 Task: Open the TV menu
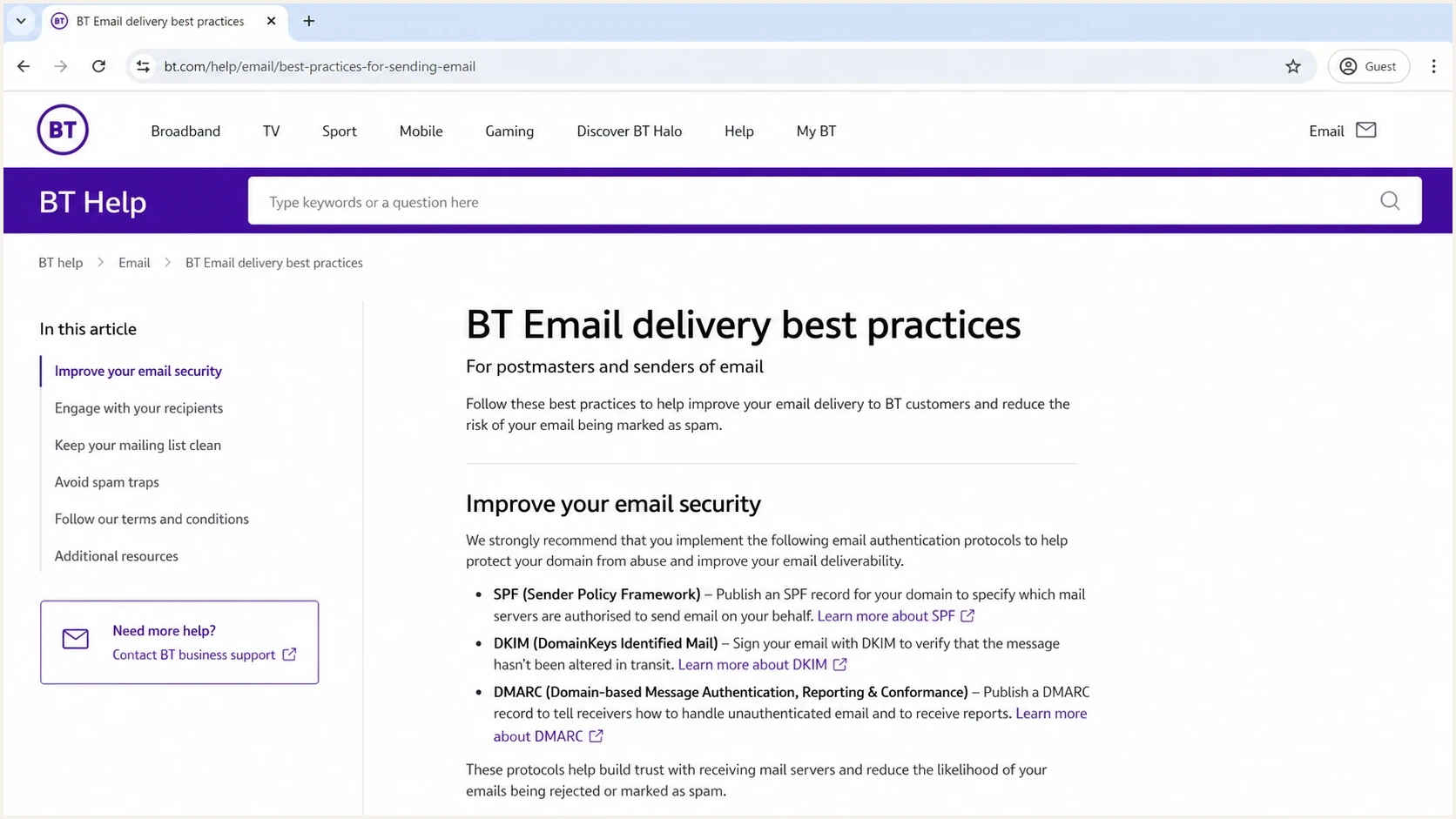pyautogui.click(x=272, y=131)
